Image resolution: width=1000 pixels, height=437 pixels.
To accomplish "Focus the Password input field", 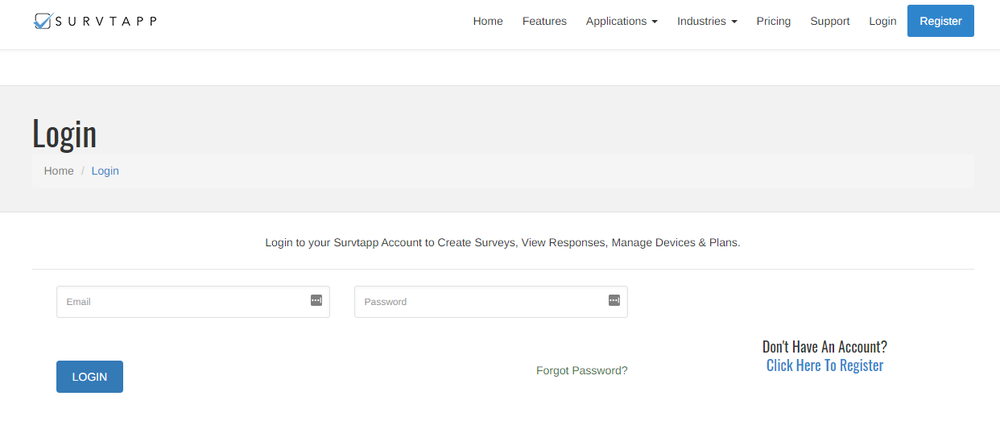I will 490,302.
